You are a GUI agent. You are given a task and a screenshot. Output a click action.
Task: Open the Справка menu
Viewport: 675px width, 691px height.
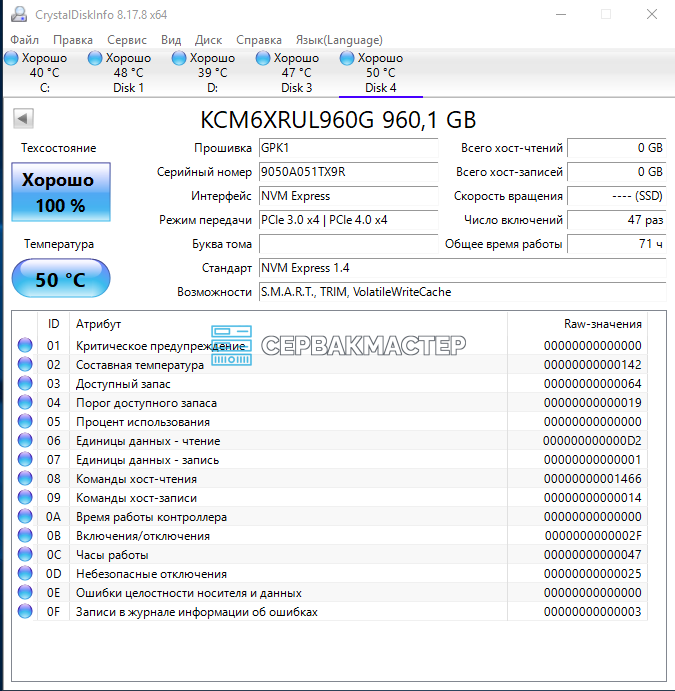(259, 40)
